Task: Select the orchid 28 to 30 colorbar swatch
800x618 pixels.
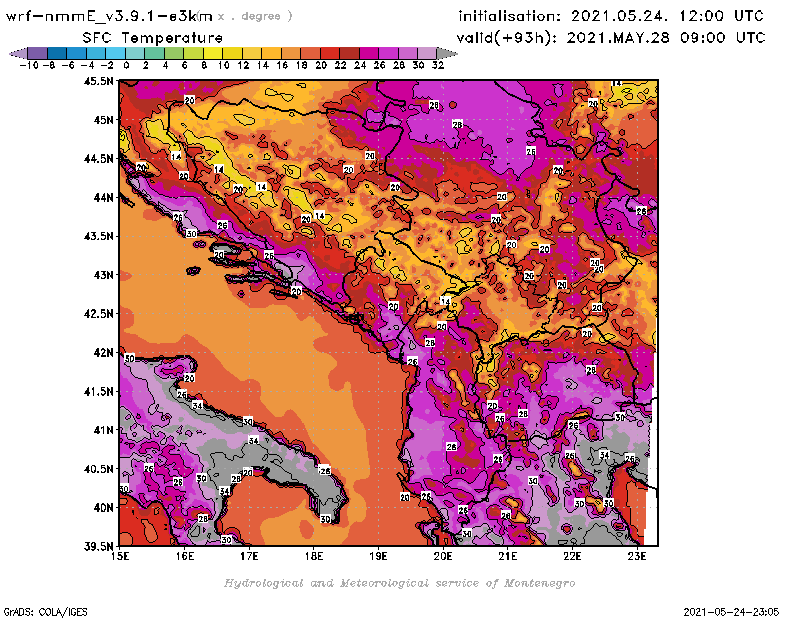Action: pos(407,53)
